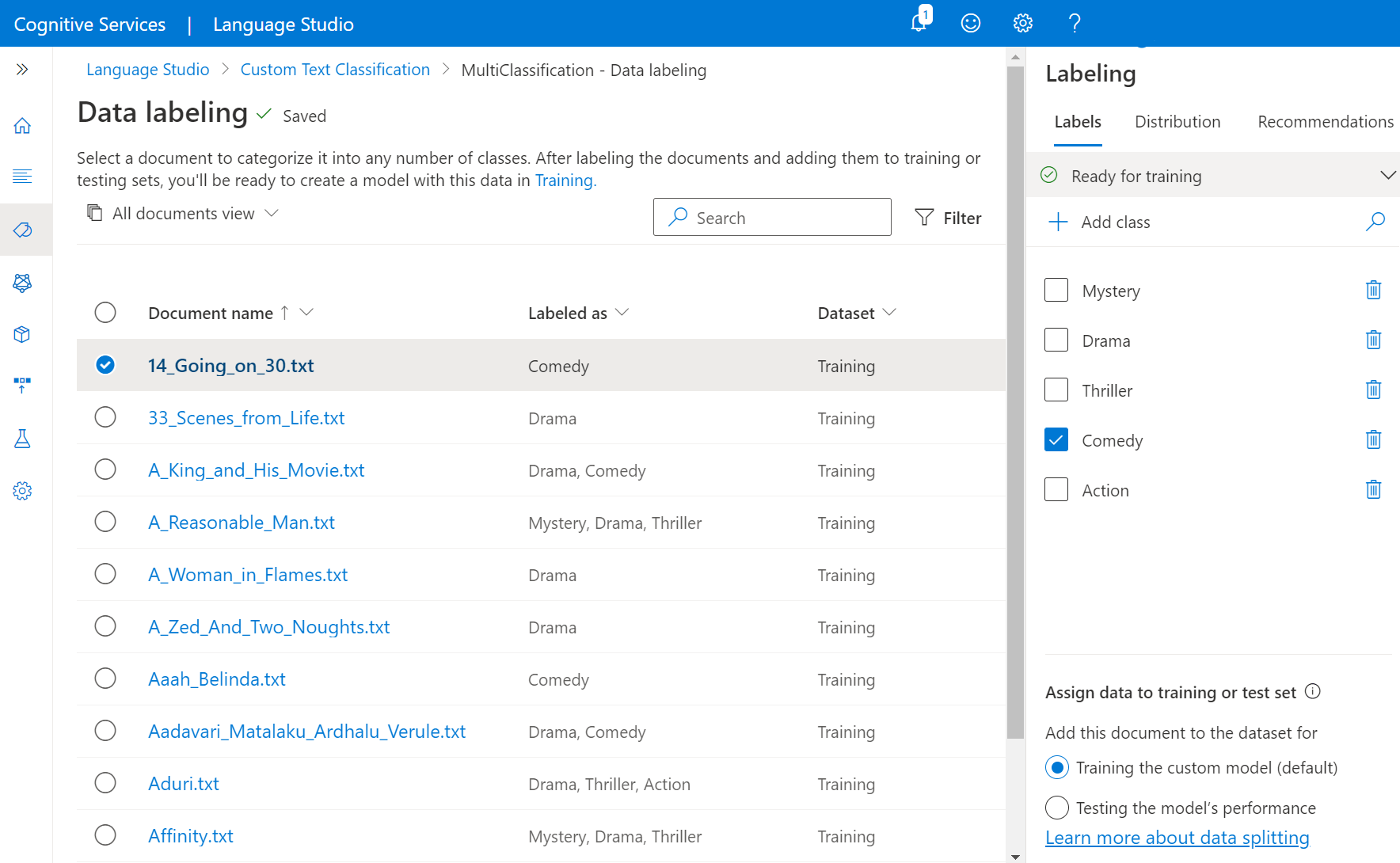Check the Drama label checkbox
1400x863 pixels.
point(1056,340)
